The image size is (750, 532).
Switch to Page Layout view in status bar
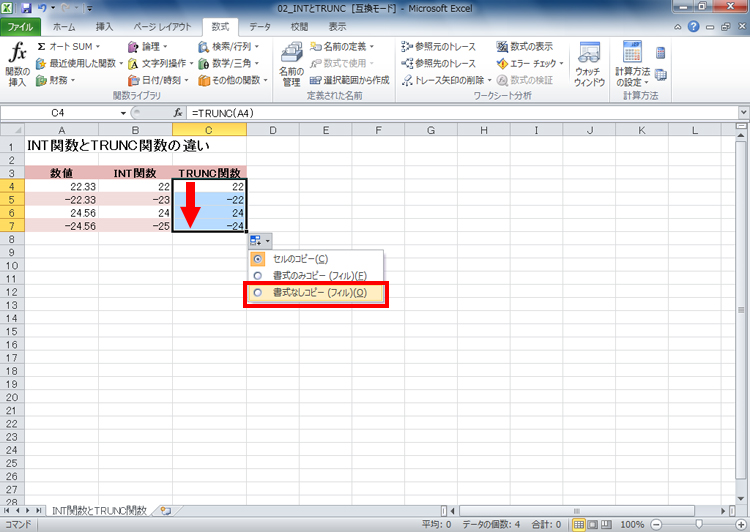[592, 524]
